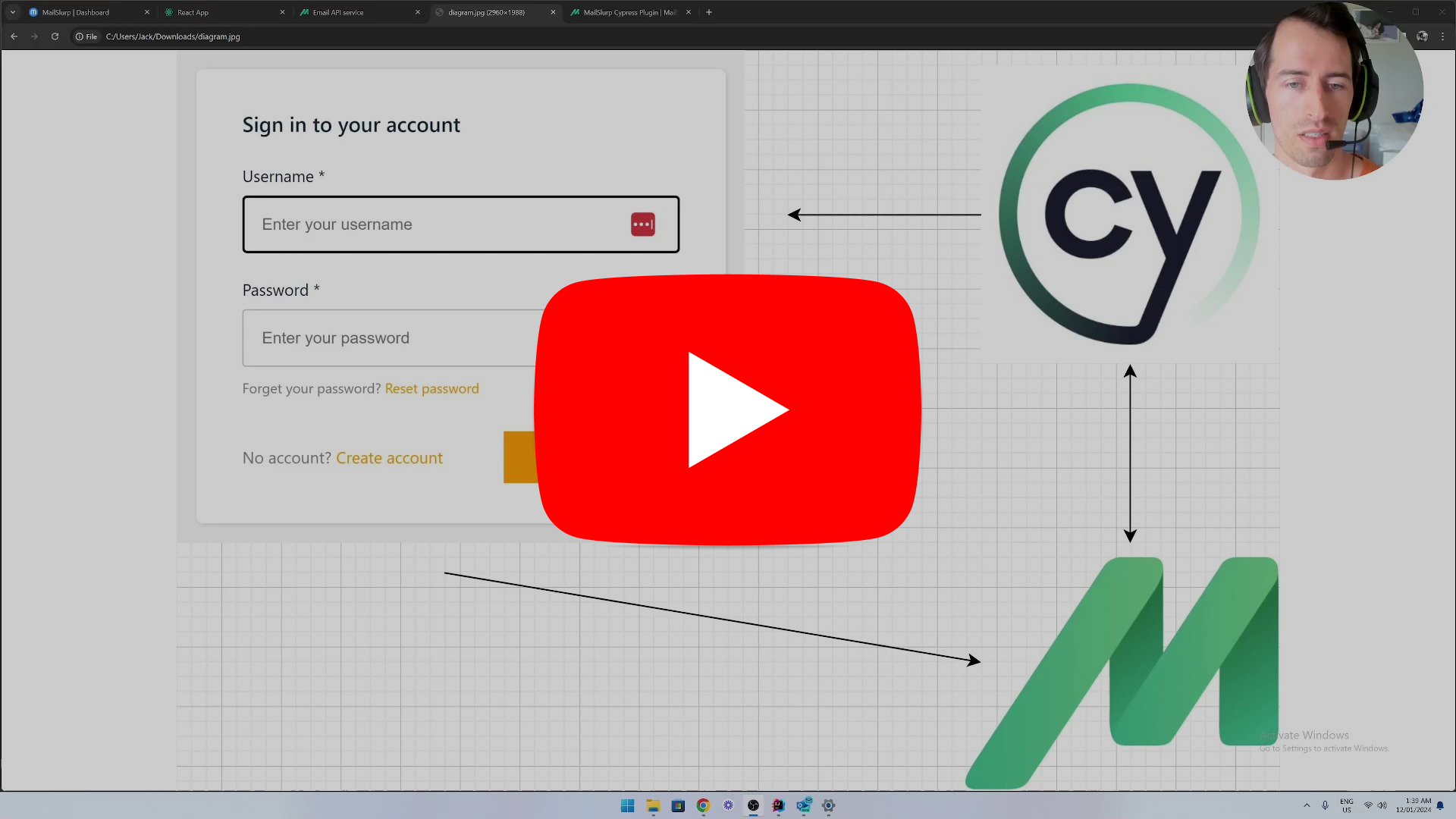Open the volume tray icon
Image resolution: width=1456 pixels, height=819 pixels.
[x=1382, y=806]
